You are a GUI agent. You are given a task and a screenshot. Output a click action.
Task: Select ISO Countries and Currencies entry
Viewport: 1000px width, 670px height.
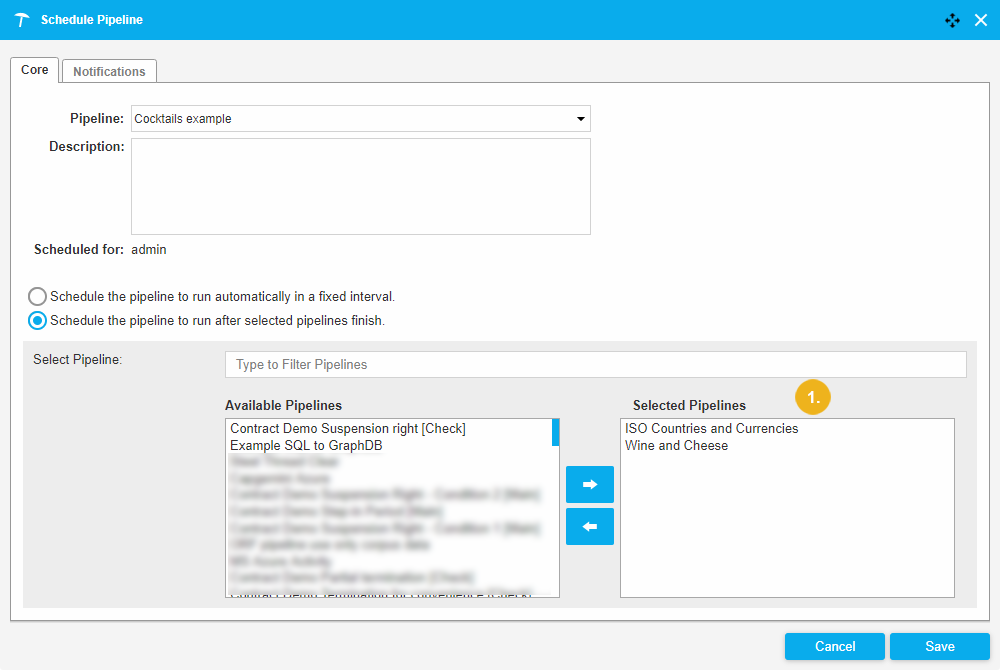tap(711, 429)
